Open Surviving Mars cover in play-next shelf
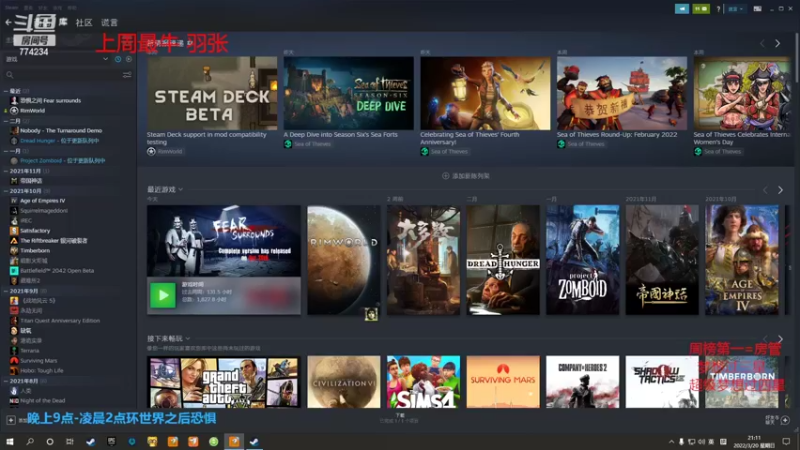The height and width of the screenshot is (450, 800). click(503, 382)
